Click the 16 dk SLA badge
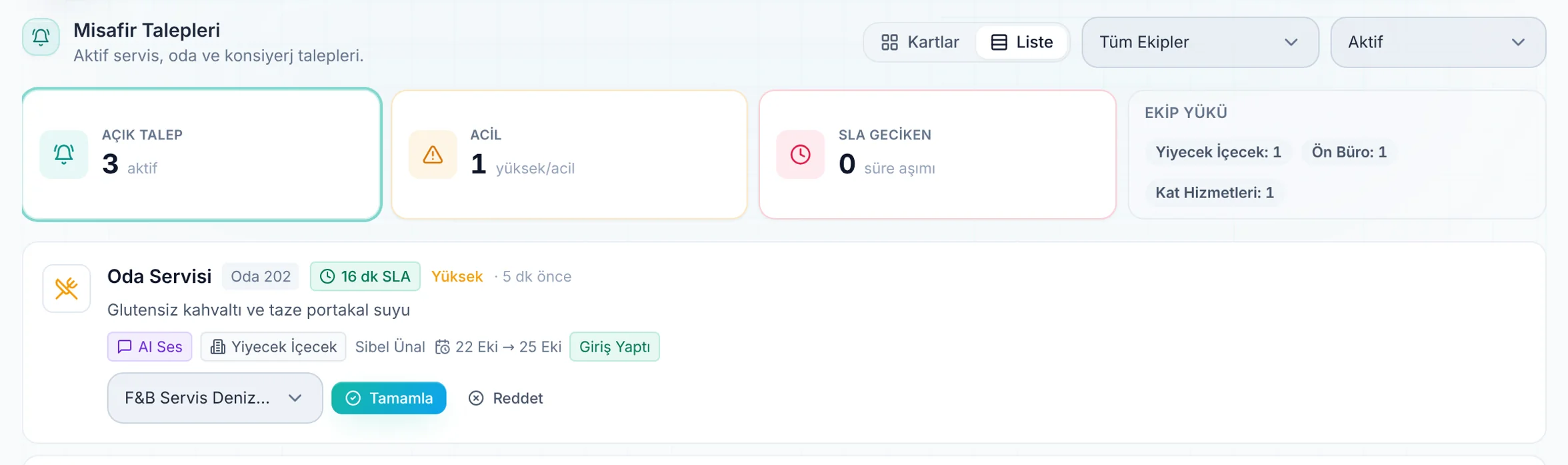 point(365,276)
